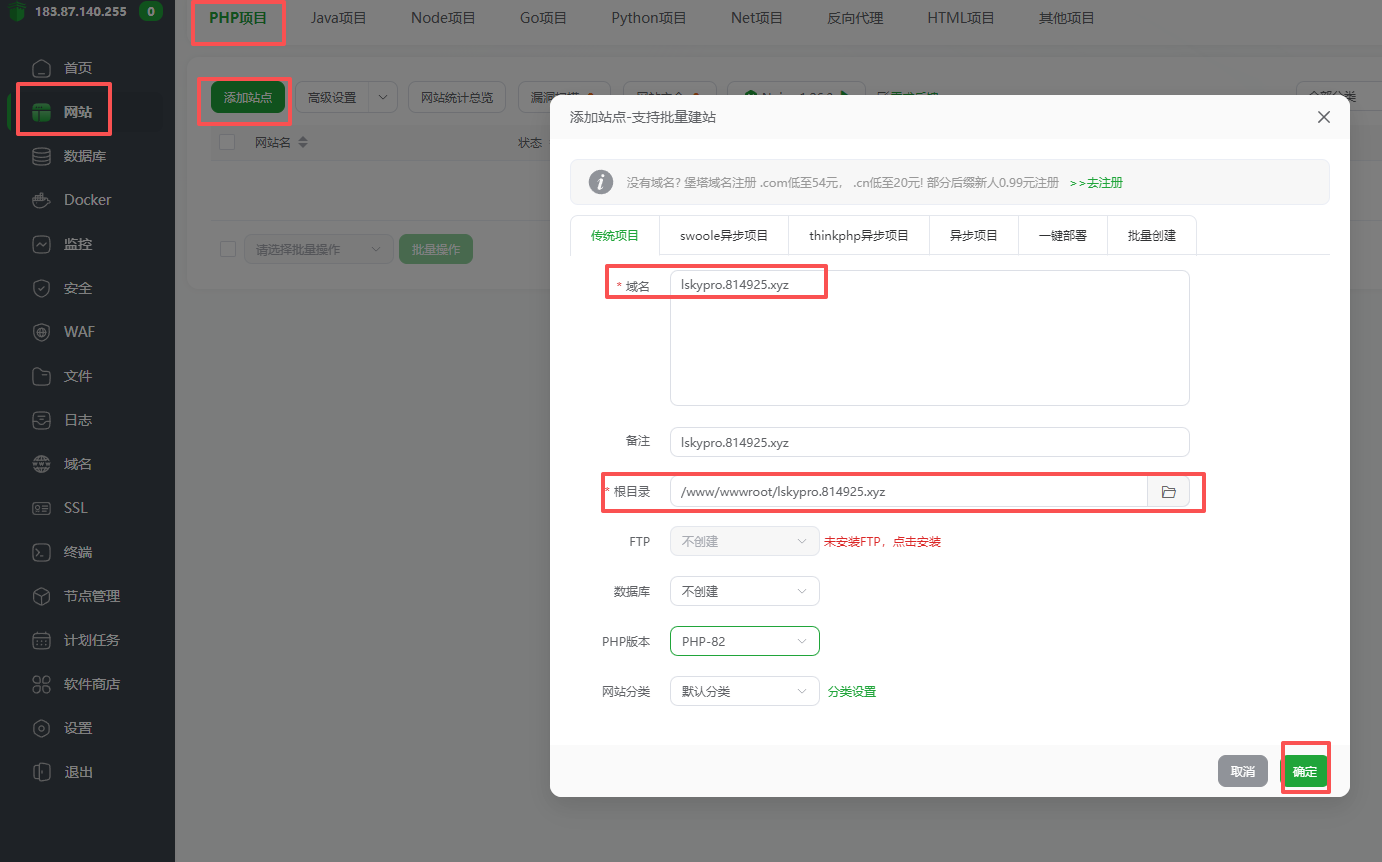This screenshot has height=862, width=1382.
Task: Click the Terminal icon in the sidebar
Action: tap(41, 552)
